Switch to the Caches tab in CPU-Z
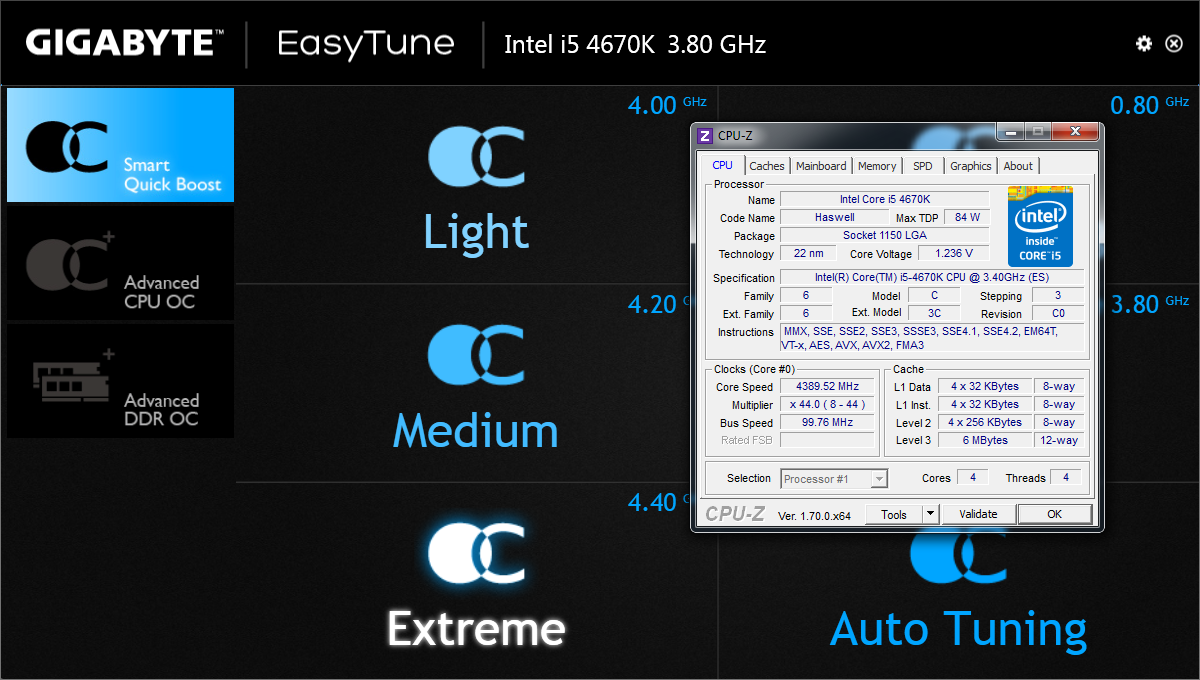 767,166
